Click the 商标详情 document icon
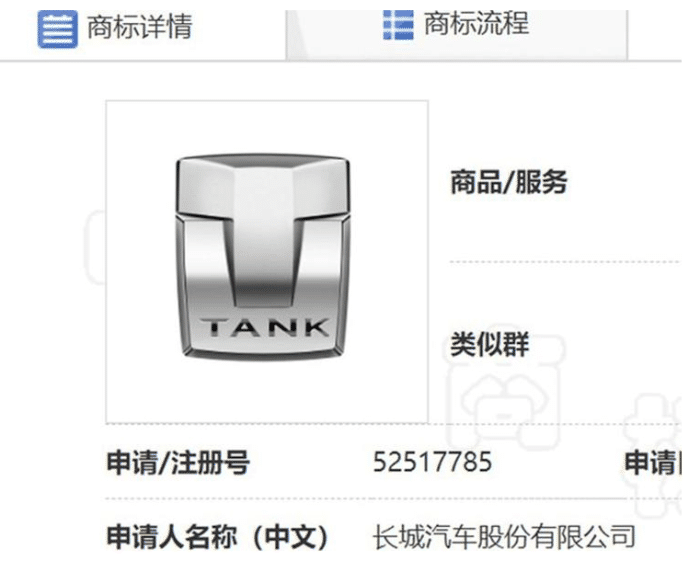Screen dimensions: 700x561 pos(58,30)
